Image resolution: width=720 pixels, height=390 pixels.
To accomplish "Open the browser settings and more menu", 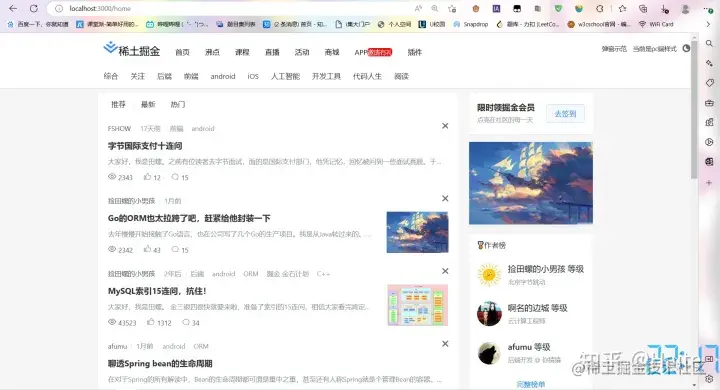I will (708, 8).
